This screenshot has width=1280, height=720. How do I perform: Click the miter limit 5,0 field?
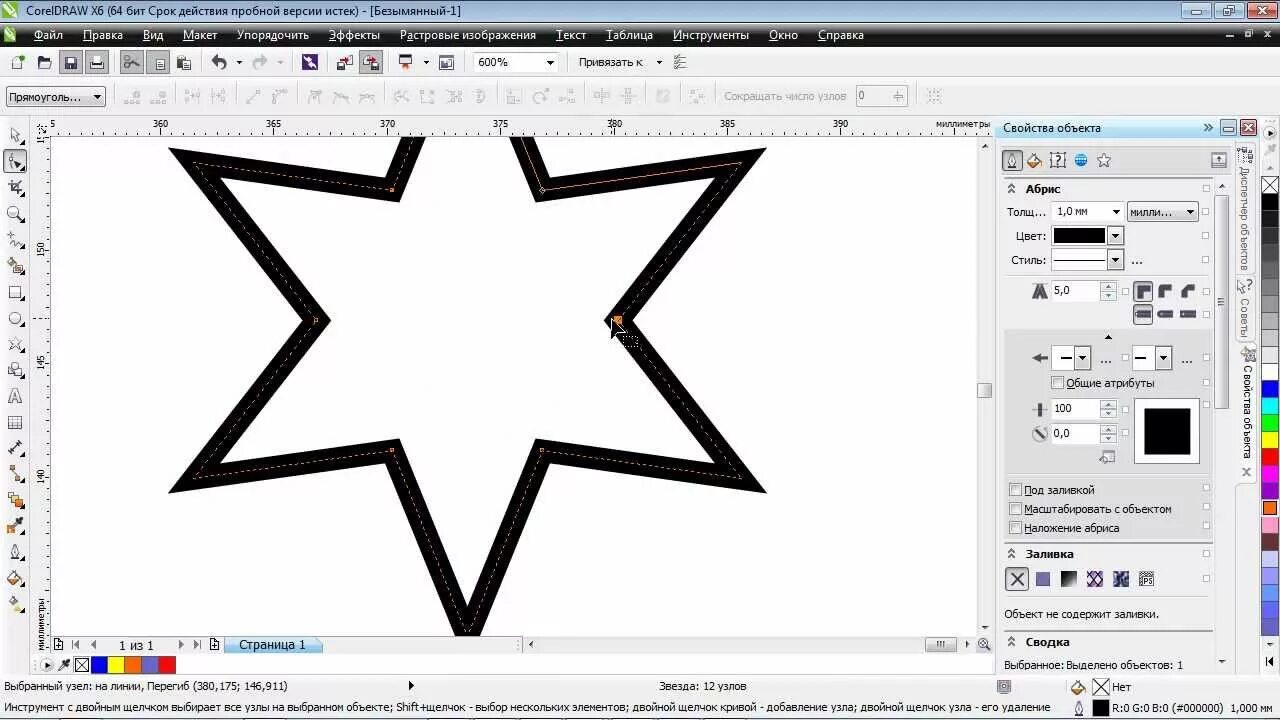(1075, 291)
